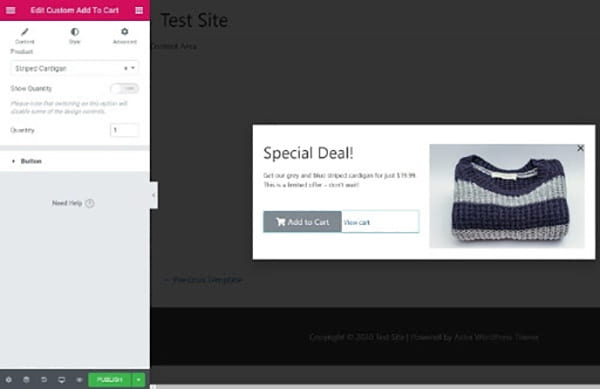This screenshot has width=600, height=389.
Task: Click the striped cardigan product image
Action: coord(507,196)
